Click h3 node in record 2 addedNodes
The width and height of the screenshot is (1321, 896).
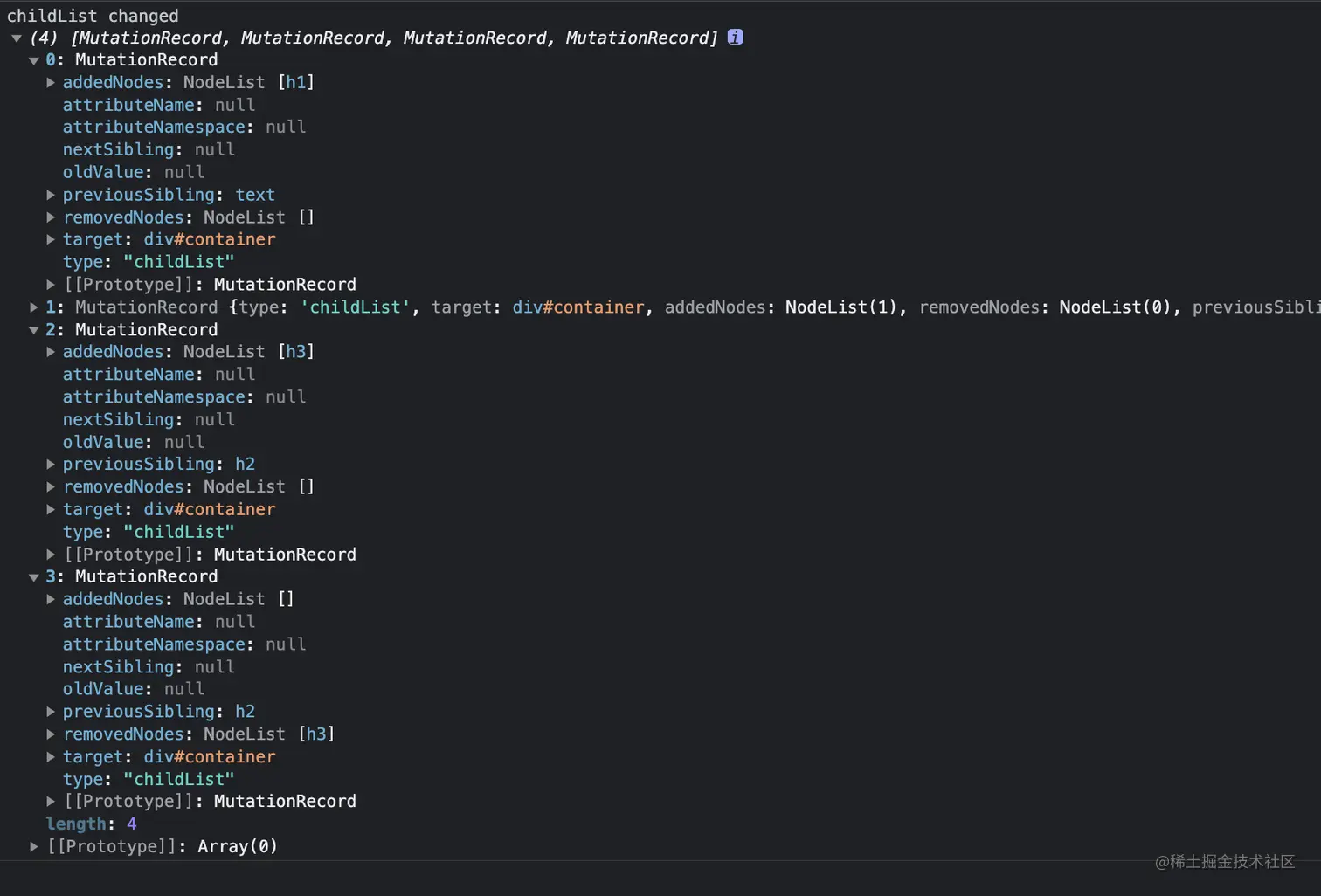tap(296, 352)
